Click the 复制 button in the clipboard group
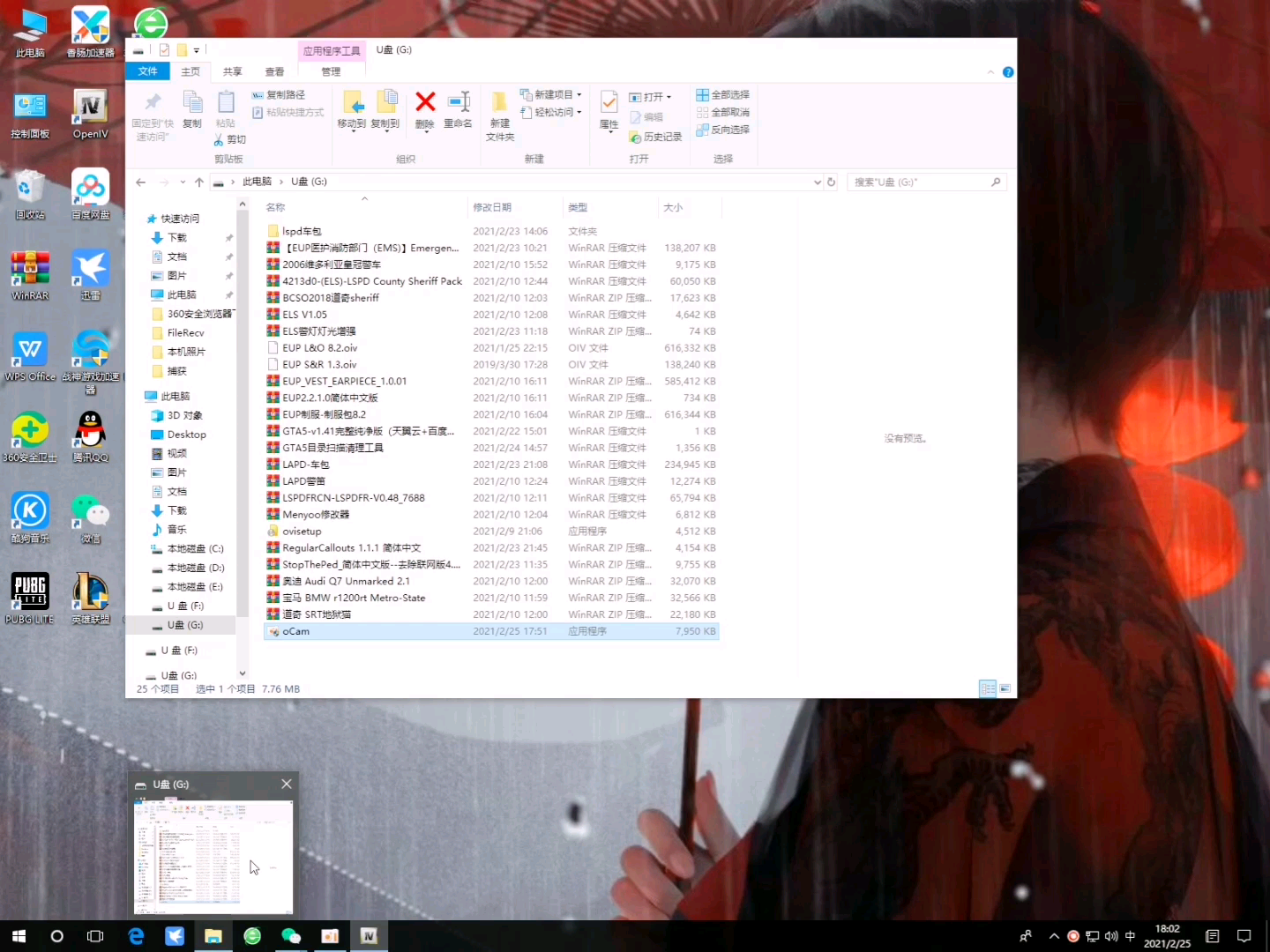The height and width of the screenshot is (952, 1270). tap(192, 110)
